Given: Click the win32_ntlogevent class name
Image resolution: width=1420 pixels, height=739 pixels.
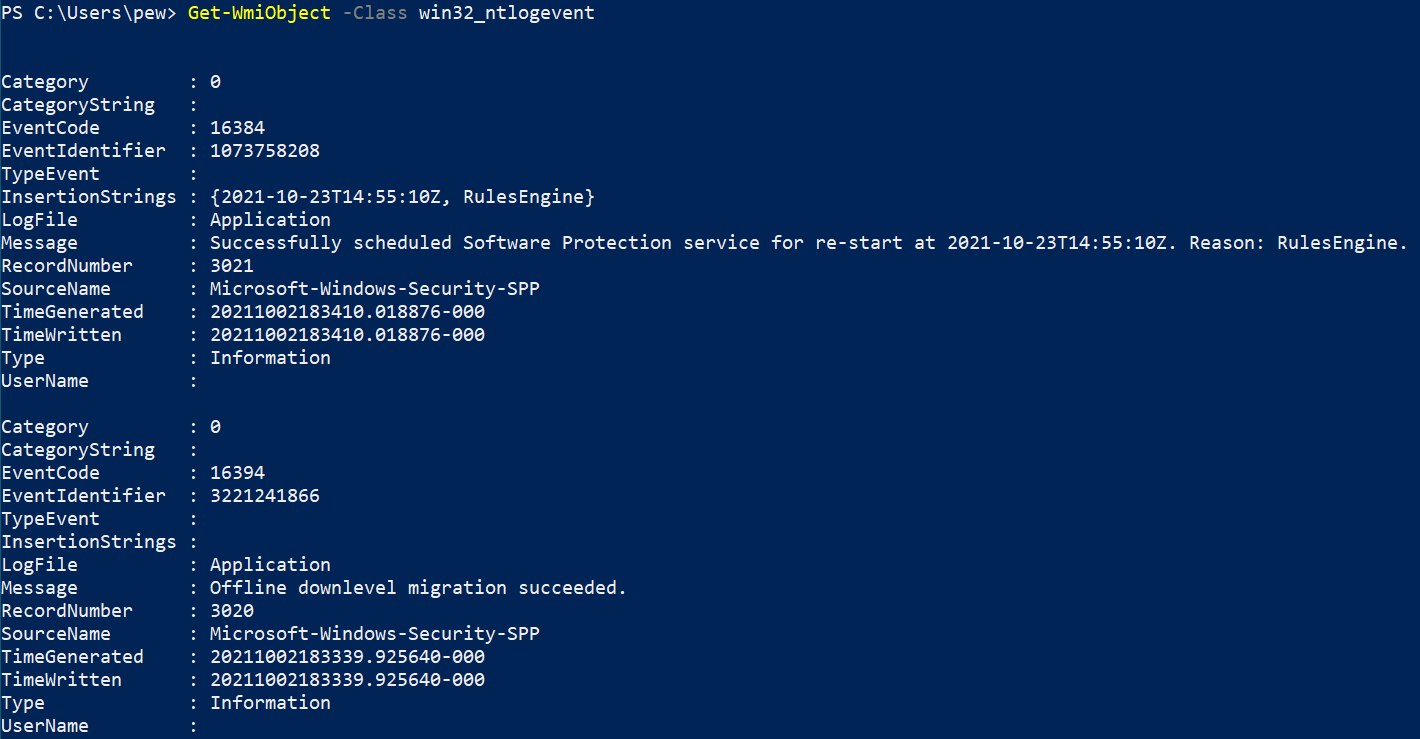Looking at the screenshot, I should click(x=507, y=14).
